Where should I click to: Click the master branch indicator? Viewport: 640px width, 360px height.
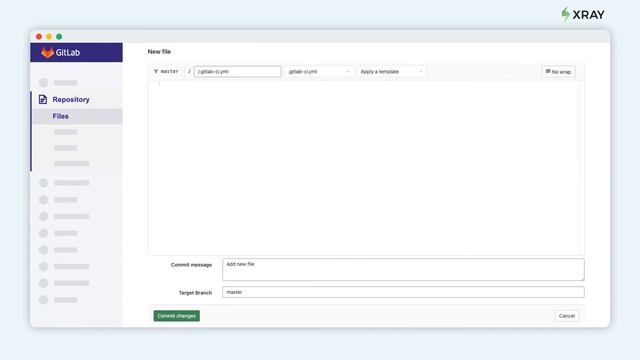pyautogui.click(x=166, y=71)
